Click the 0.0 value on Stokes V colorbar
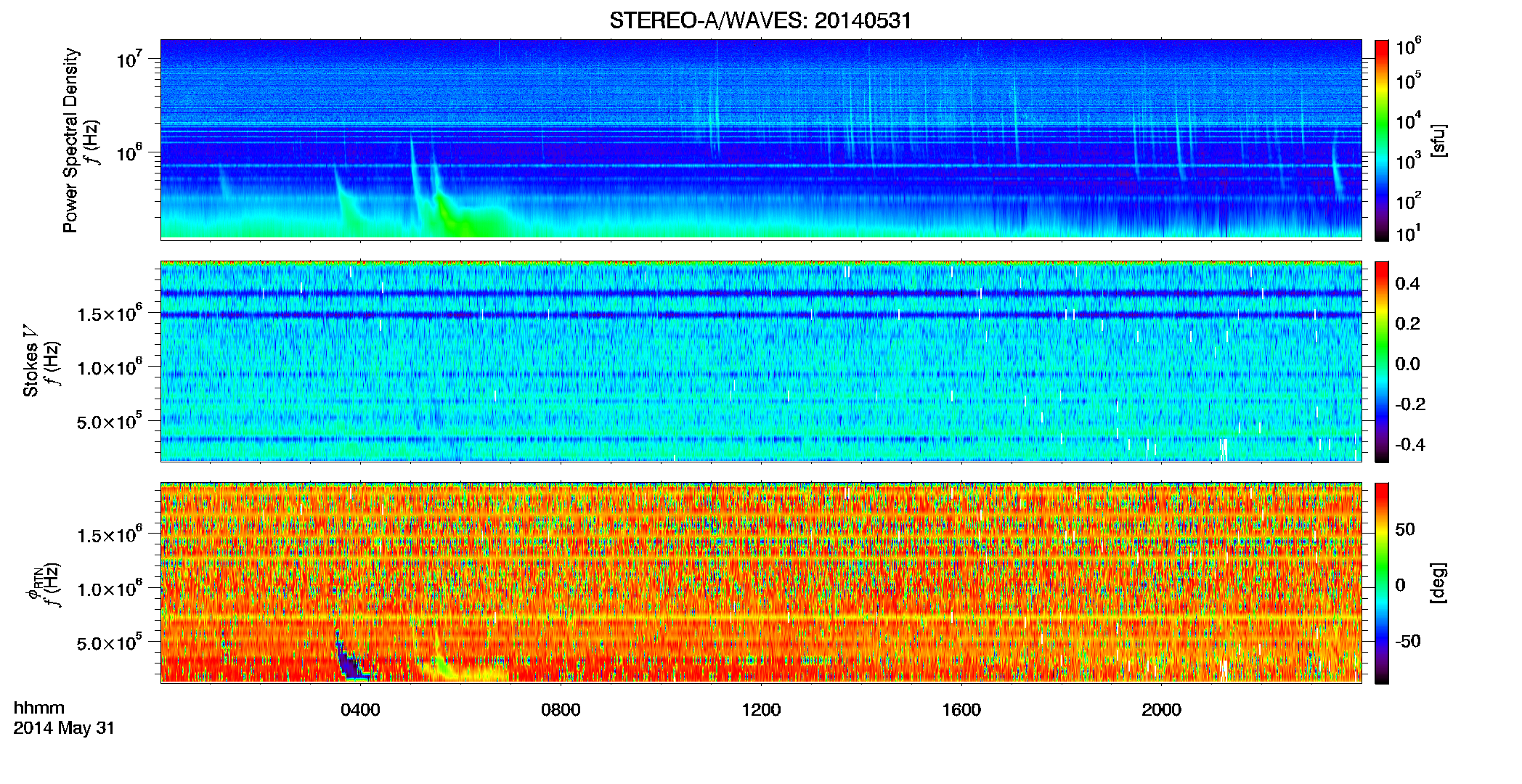The width and height of the screenshot is (1522, 784). pyautogui.click(x=1407, y=364)
